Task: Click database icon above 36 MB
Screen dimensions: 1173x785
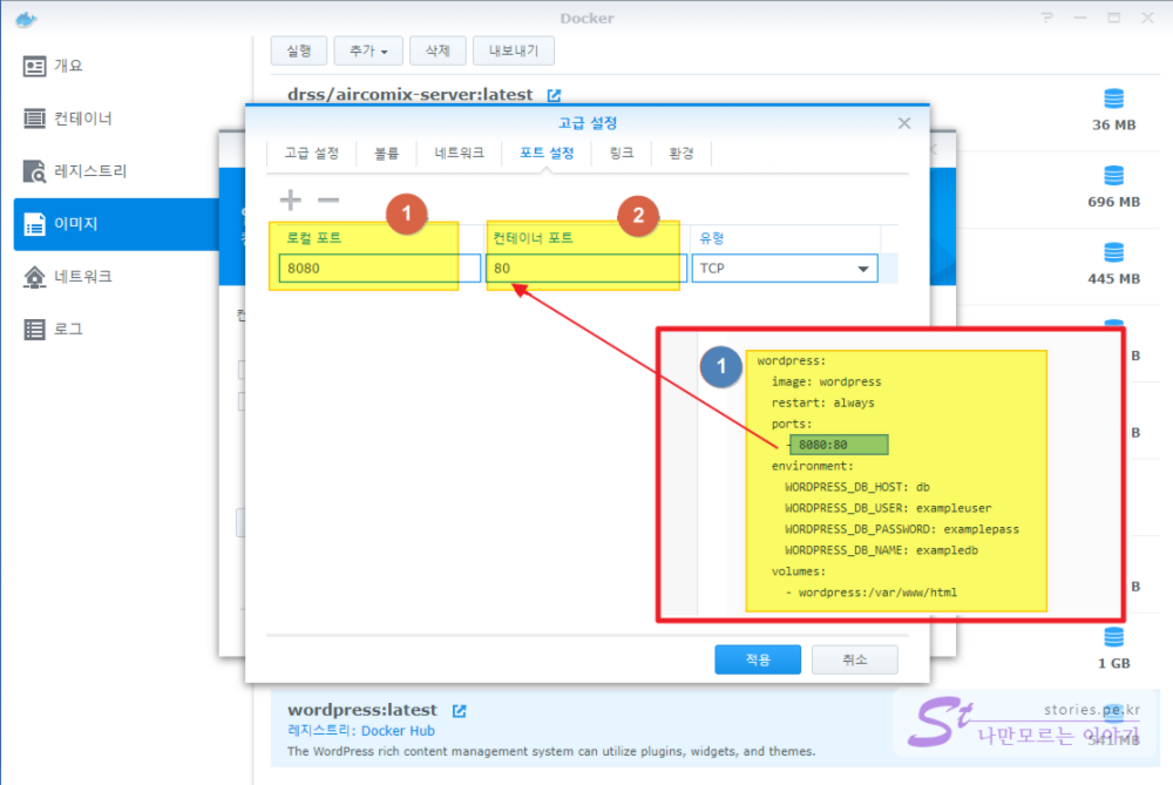Action: (1113, 98)
